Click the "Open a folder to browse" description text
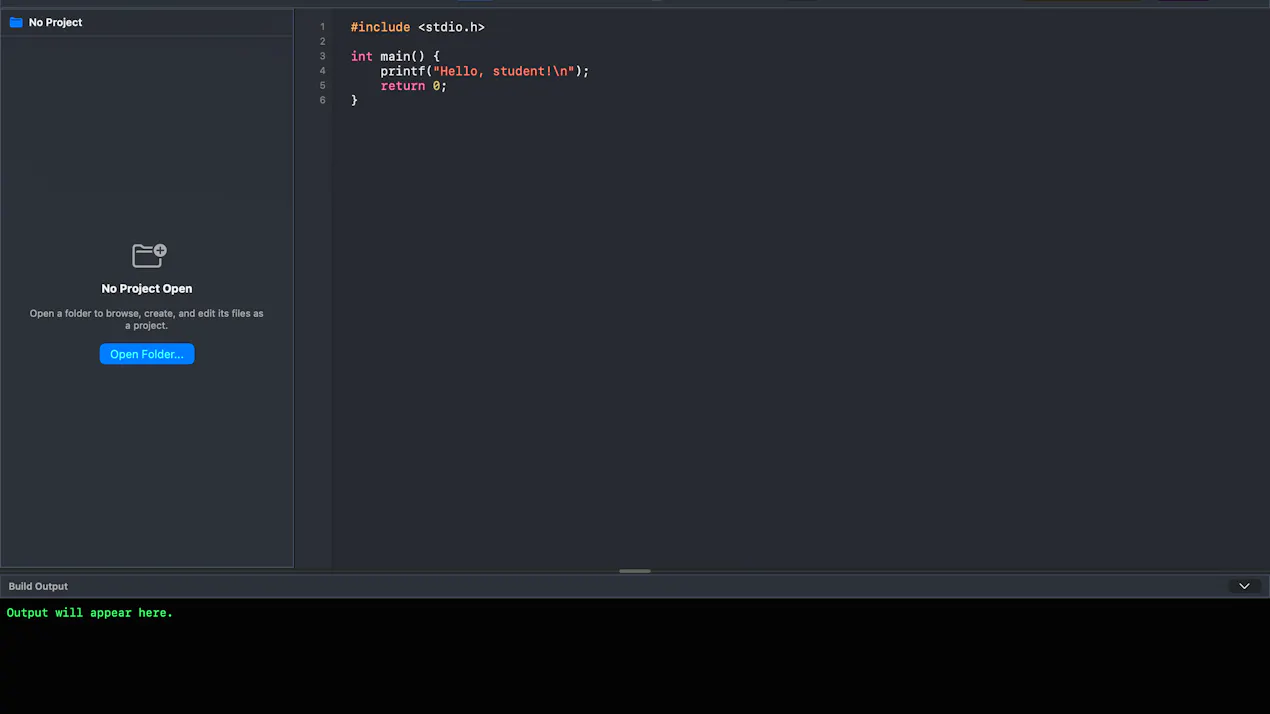The width and height of the screenshot is (1270, 714). pos(147,319)
